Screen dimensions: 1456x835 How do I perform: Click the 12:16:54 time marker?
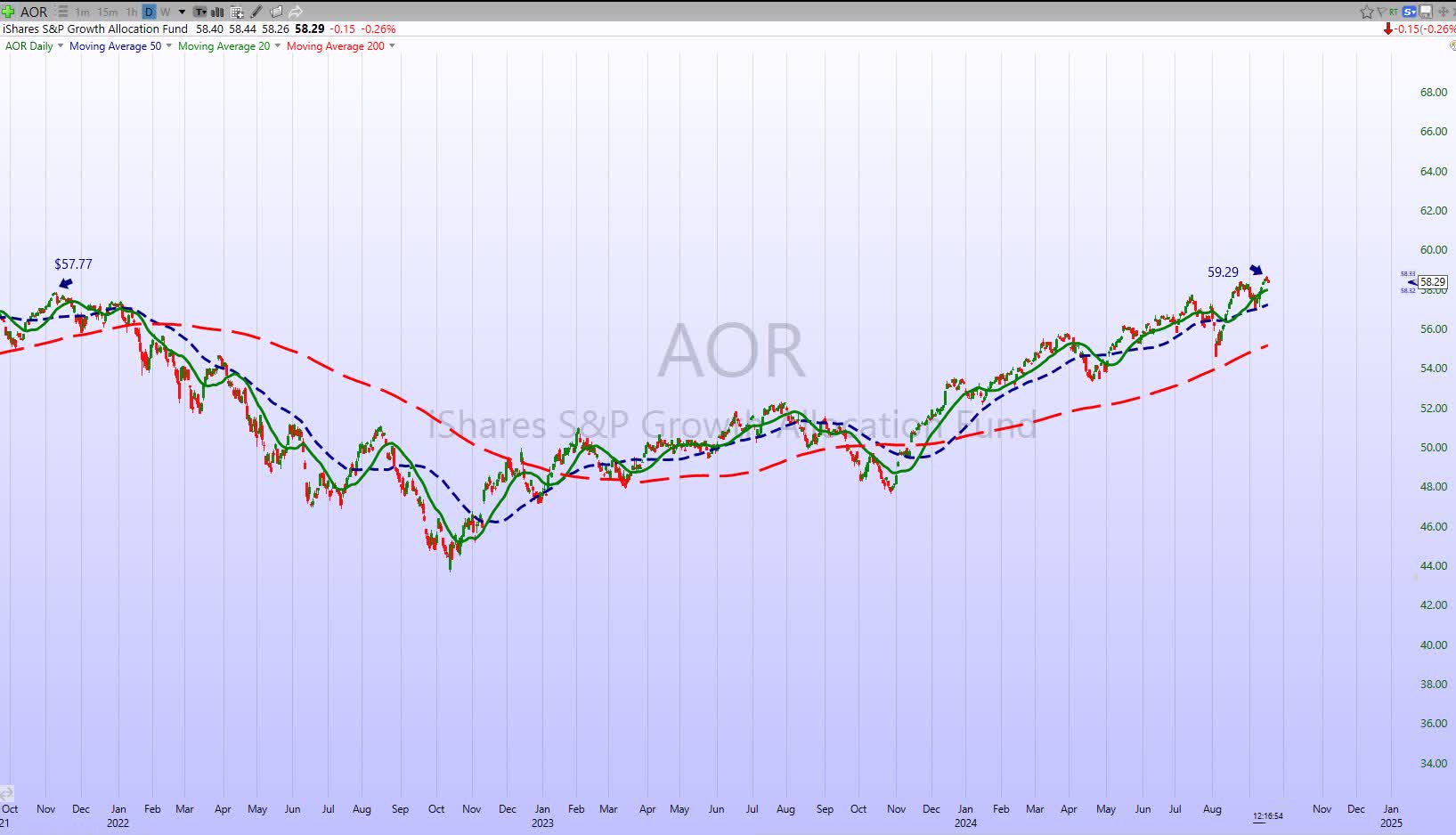tap(1268, 816)
